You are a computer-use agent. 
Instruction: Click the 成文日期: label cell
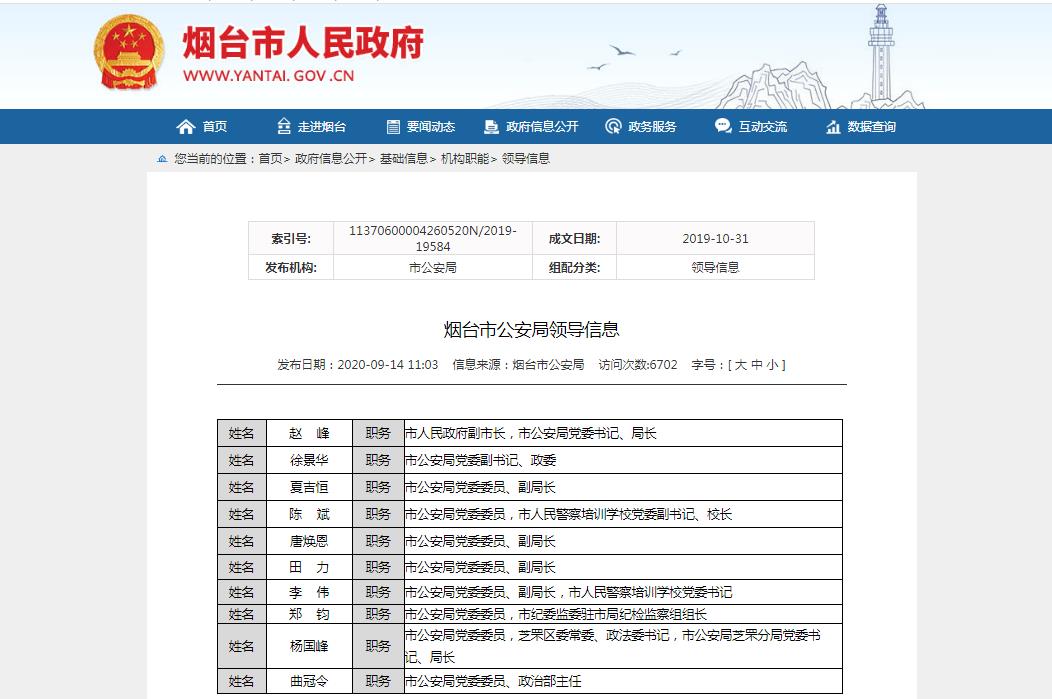tap(574, 239)
